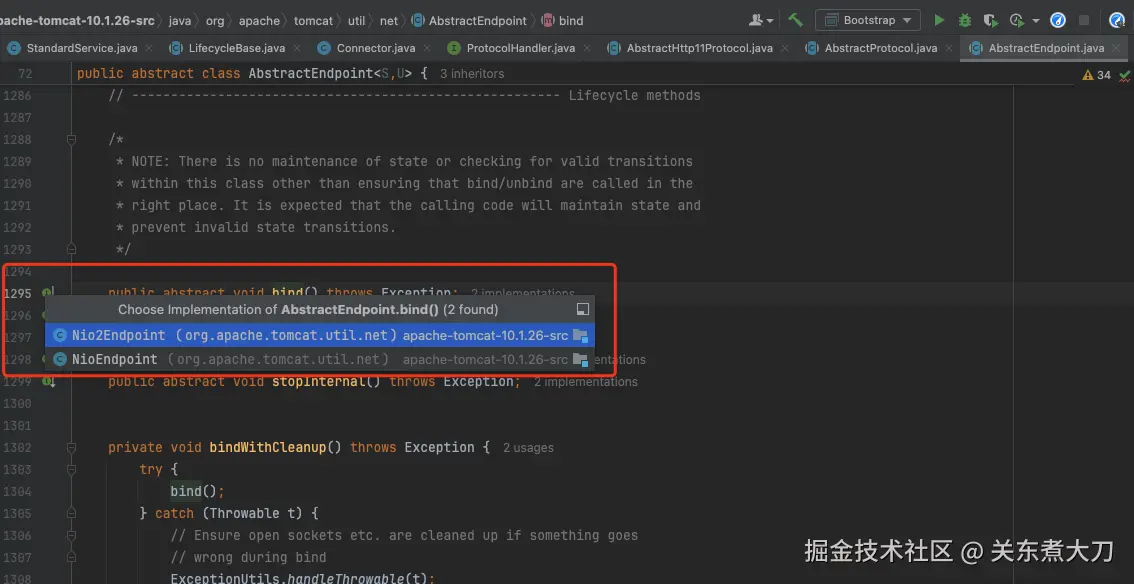Debug Bootstrap with the bug icon

point(964,20)
